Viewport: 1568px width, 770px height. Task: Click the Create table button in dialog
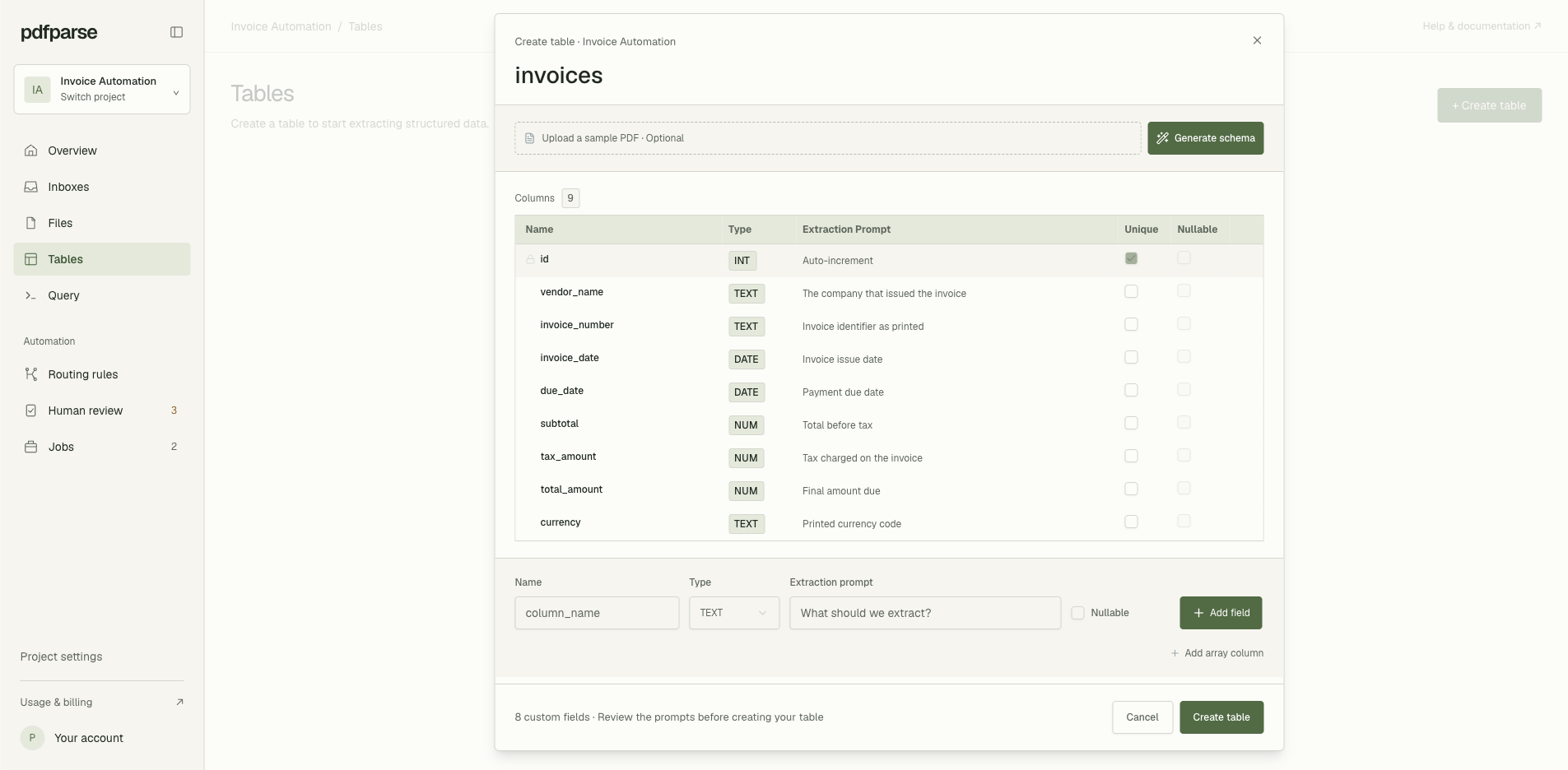pos(1221,717)
